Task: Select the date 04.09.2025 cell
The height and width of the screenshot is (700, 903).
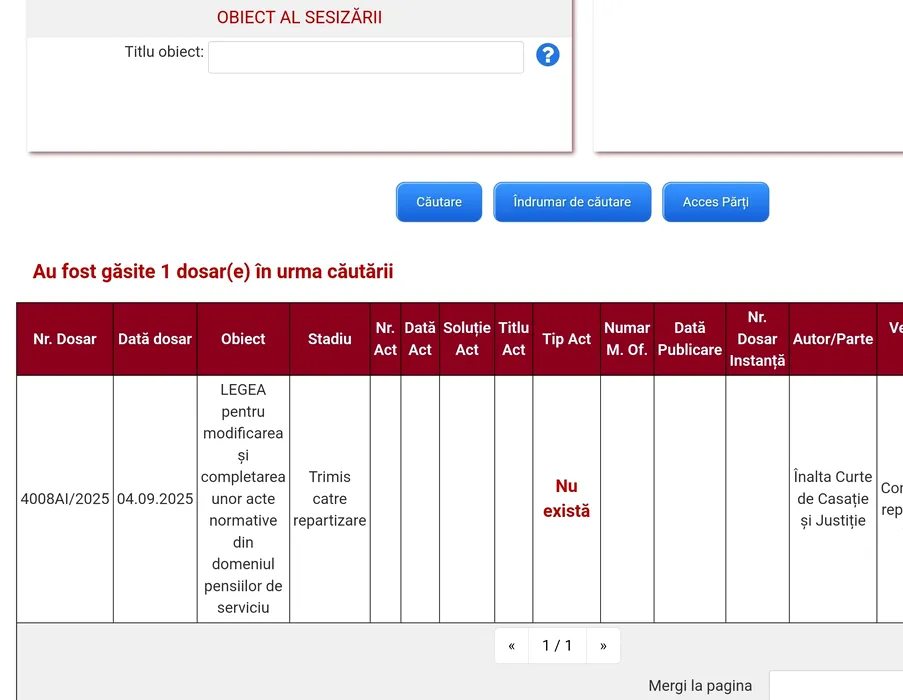Action: click(x=155, y=499)
